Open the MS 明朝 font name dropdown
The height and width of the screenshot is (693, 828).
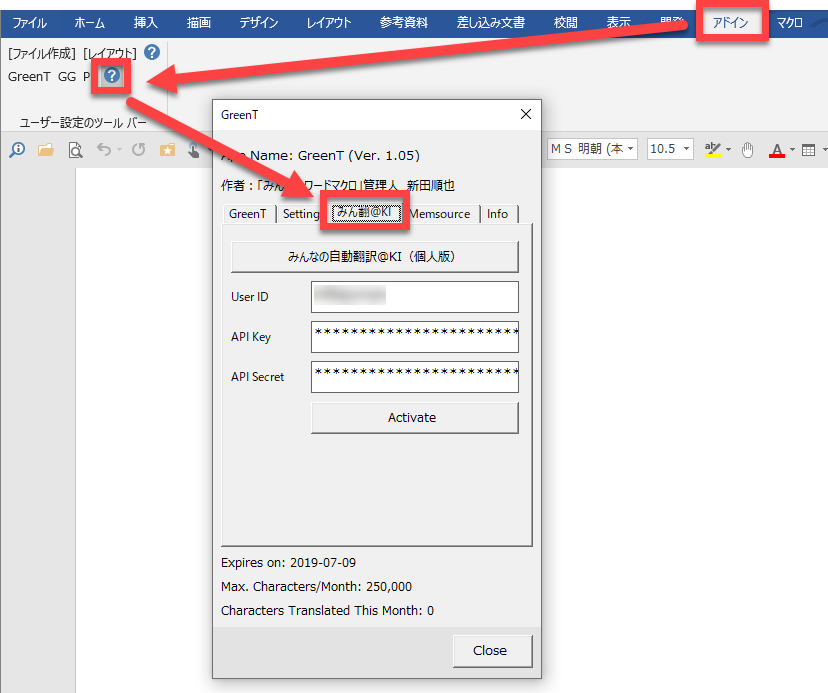click(630, 149)
